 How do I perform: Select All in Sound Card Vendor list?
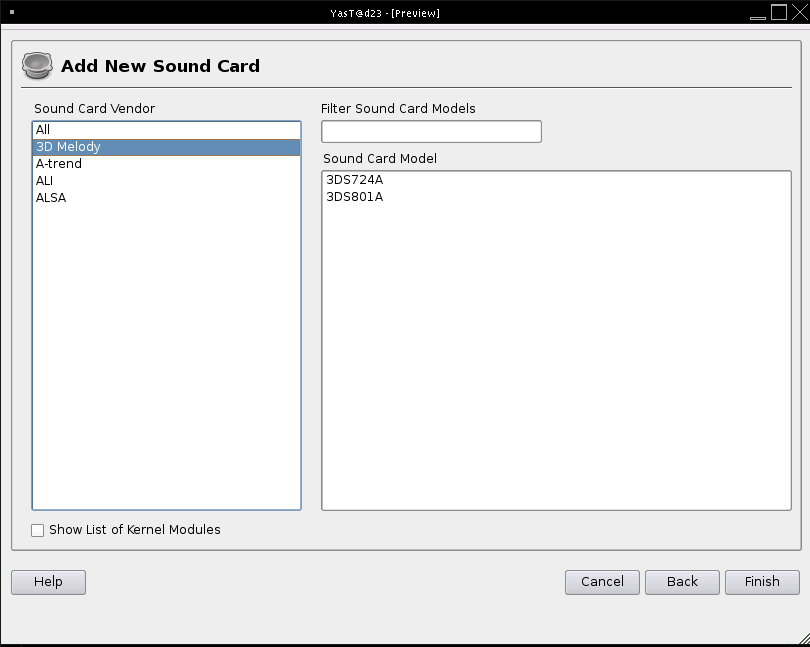coord(43,130)
